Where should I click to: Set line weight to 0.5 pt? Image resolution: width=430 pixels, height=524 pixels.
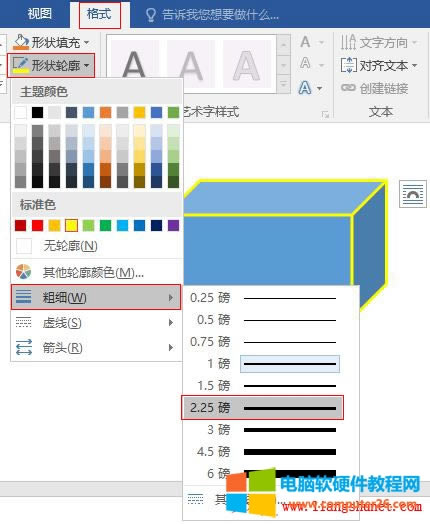(263, 320)
